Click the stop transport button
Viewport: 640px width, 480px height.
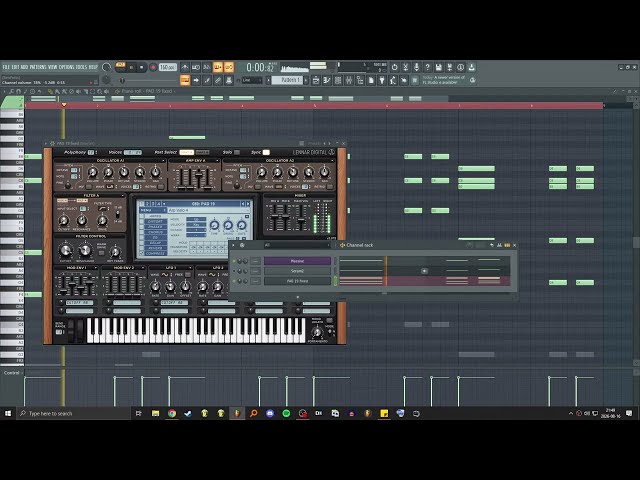(142, 67)
